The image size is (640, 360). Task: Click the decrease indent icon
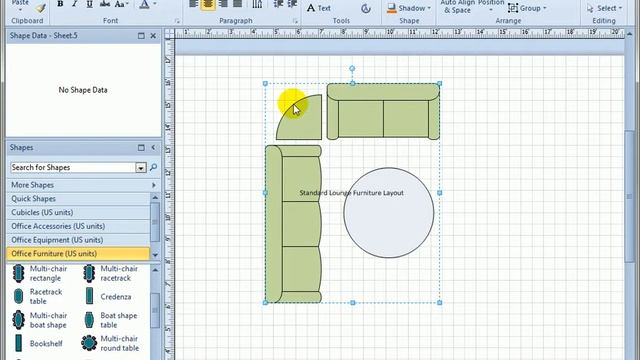(x=278, y=4)
